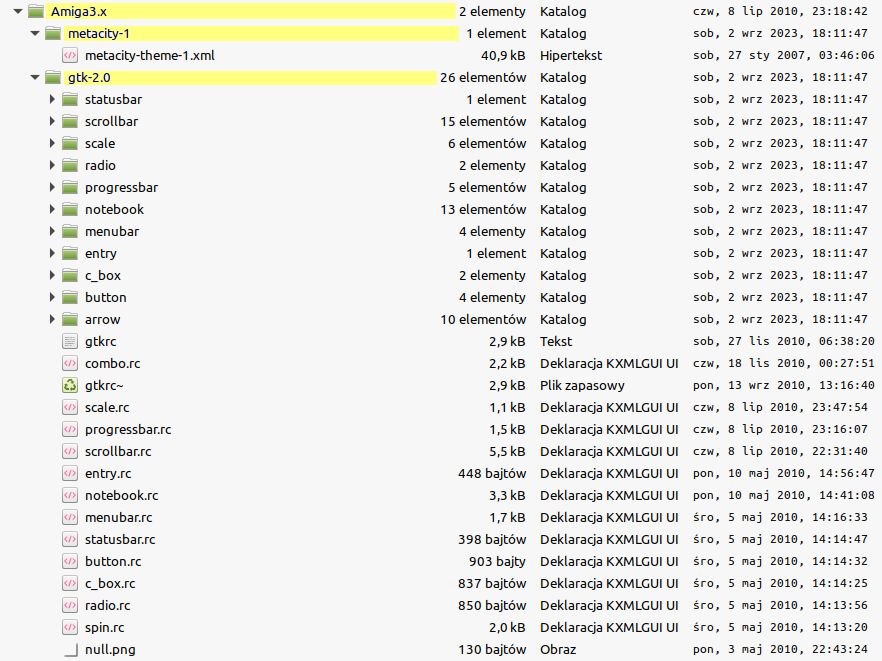Expand the statusbar folder
Viewport: 882px width, 661px height.
(x=52, y=100)
